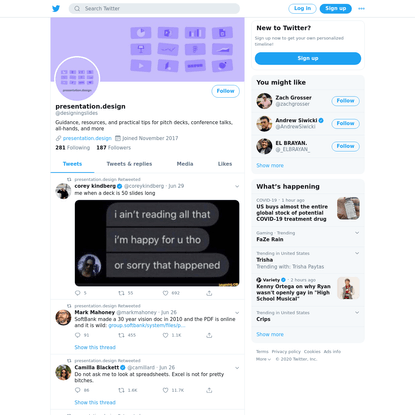Open the three-dot more menu in header
The height and width of the screenshot is (415, 415).
(x=361, y=9)
